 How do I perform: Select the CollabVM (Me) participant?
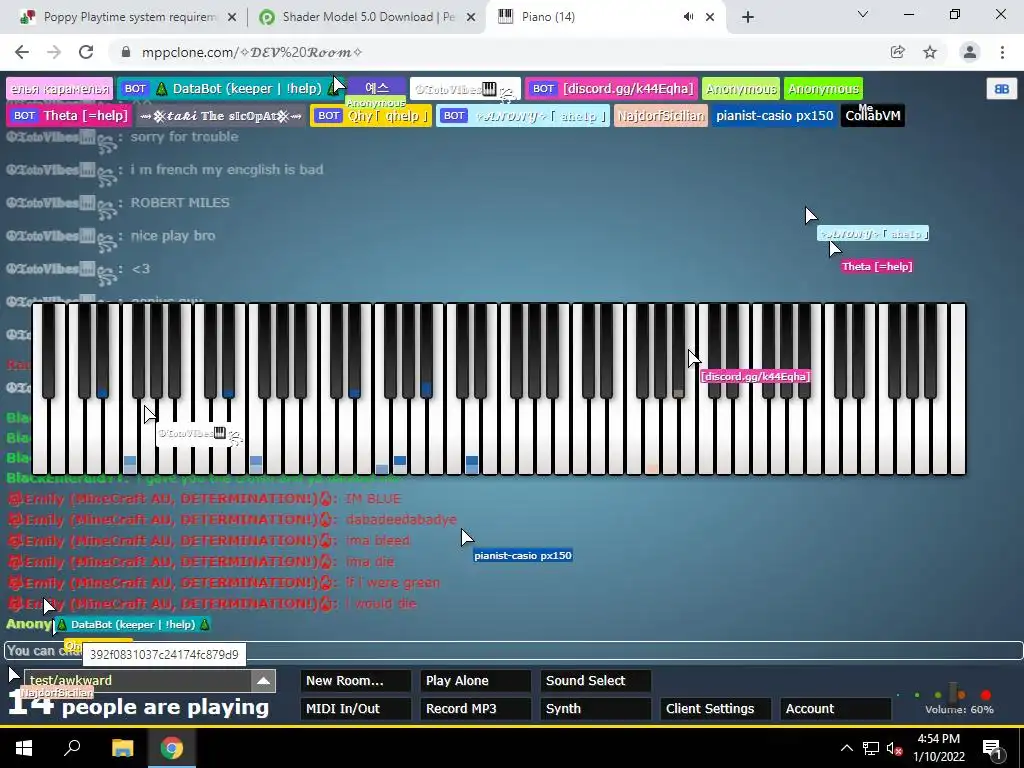[x=872, y=116]
